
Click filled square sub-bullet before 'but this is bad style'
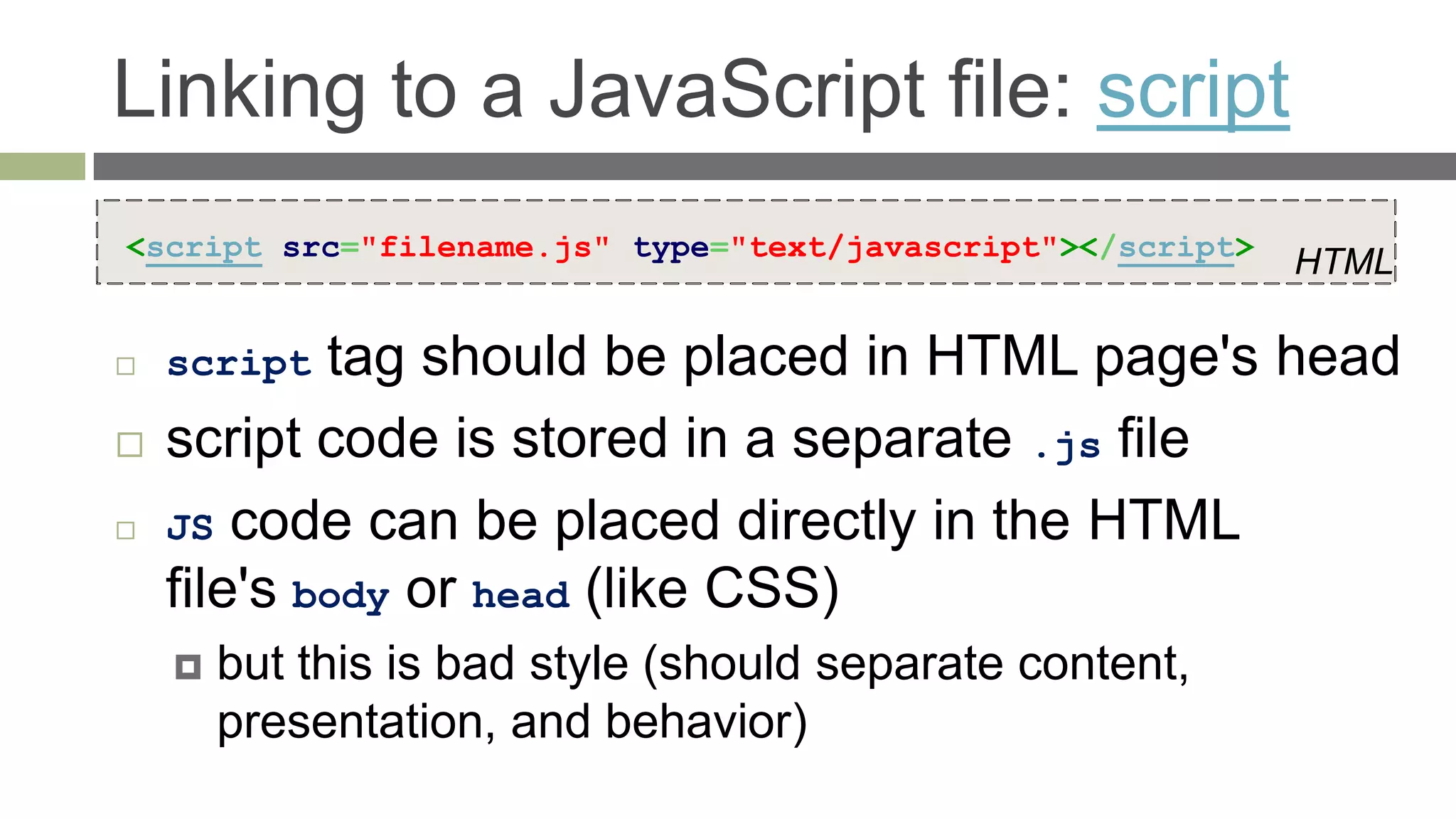[188, 667]
